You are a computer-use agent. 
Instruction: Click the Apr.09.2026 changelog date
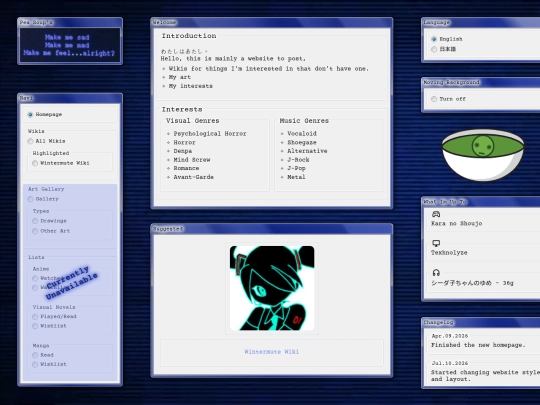pos(449,336)
